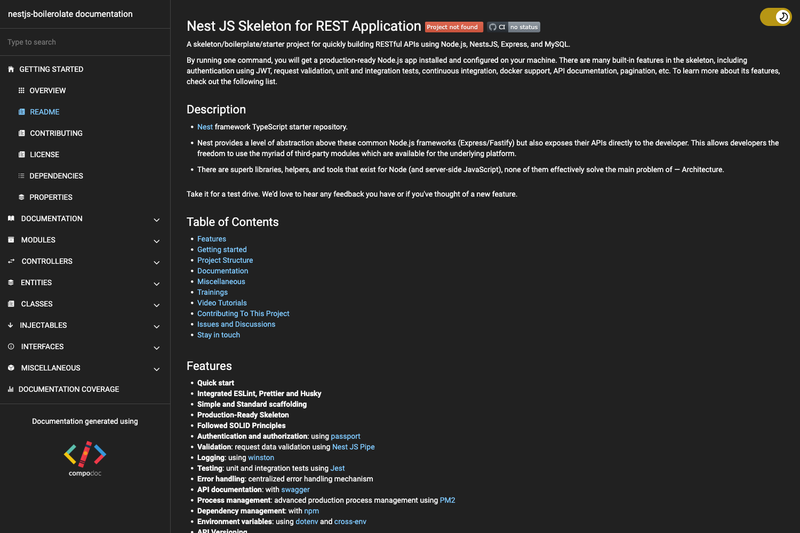The height and width of the screenshot is (533, 800).
Task: Expand the Injectables section chevron
Action: [x=157, y=326]
